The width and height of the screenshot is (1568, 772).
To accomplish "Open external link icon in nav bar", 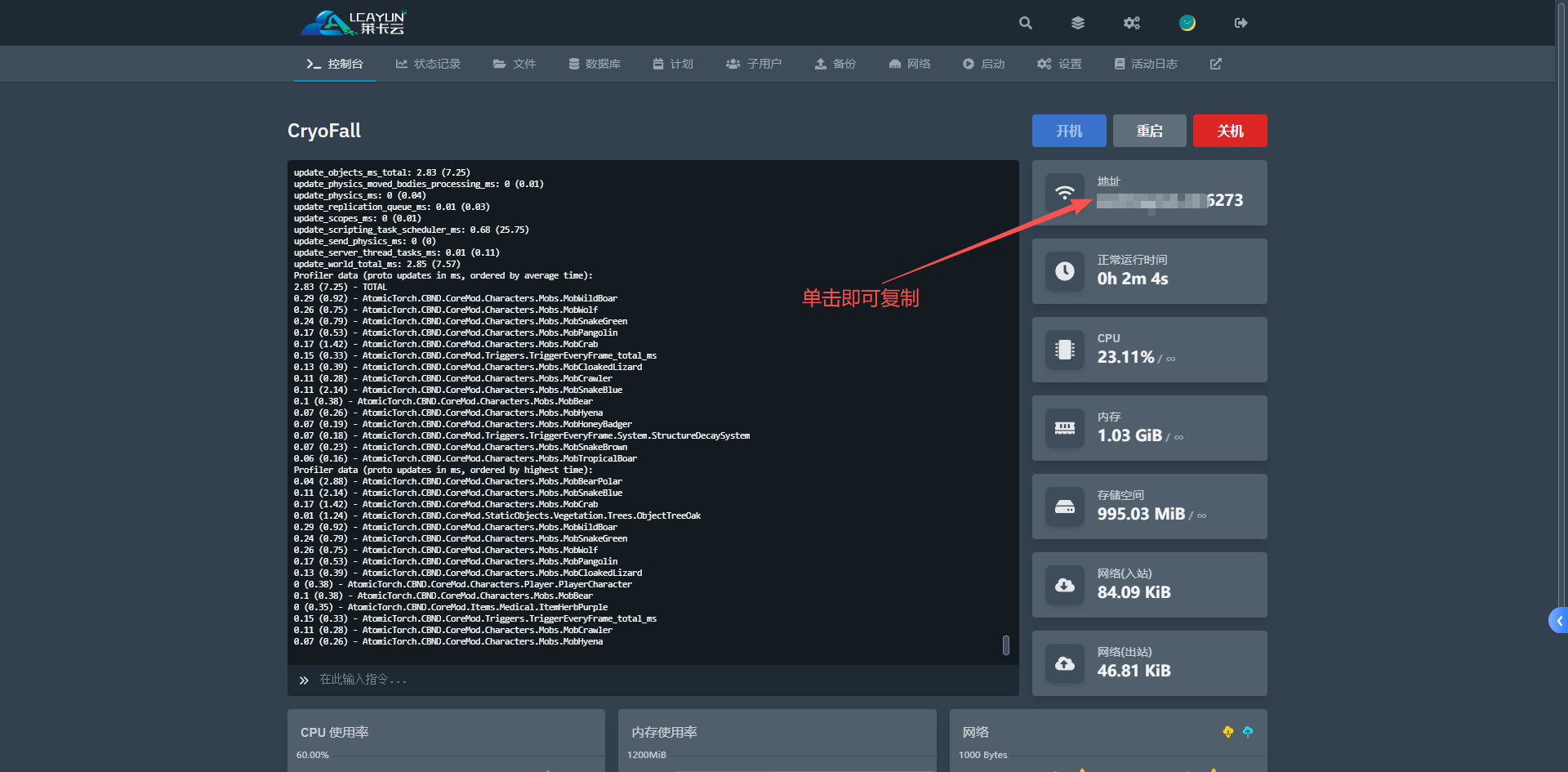I will pos(1215,64).
